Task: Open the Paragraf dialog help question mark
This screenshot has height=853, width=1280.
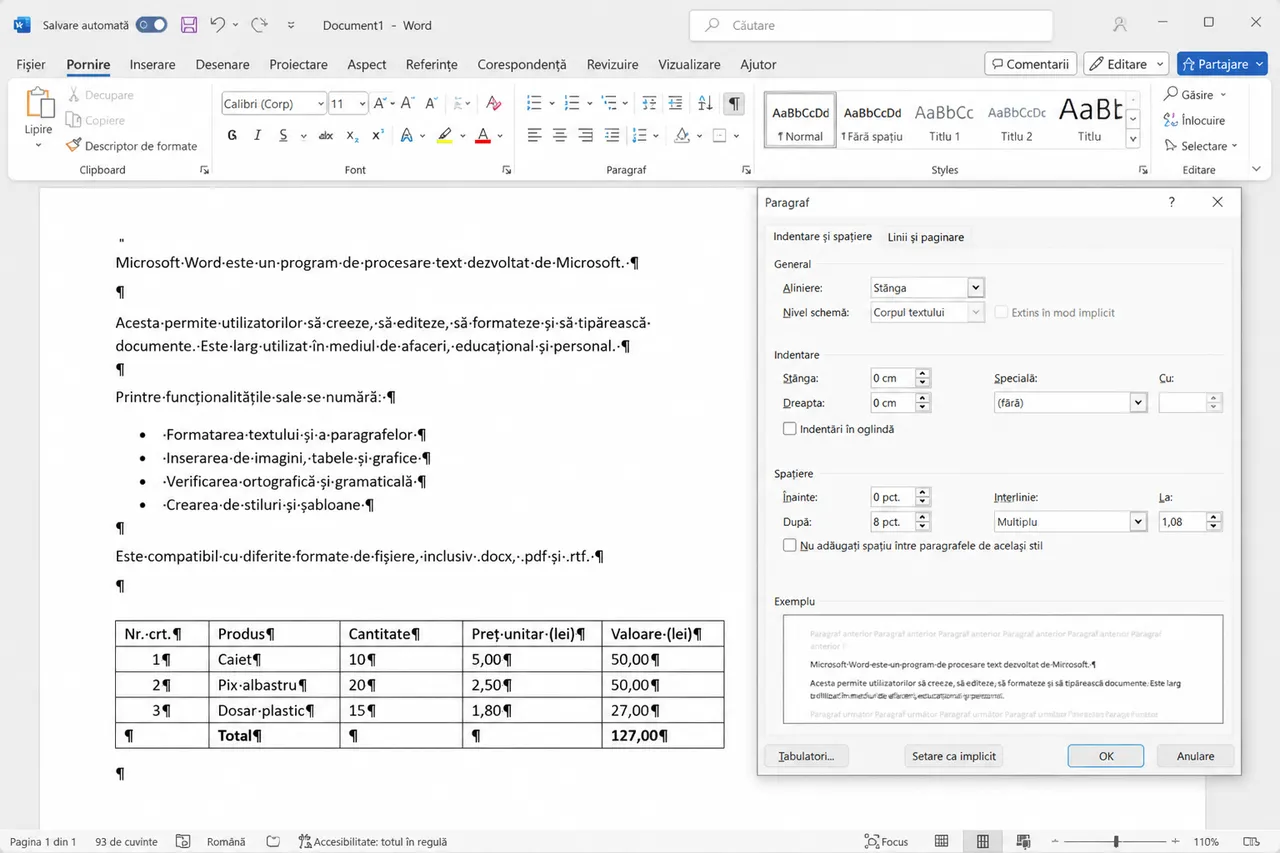Action: point(1172,202)
